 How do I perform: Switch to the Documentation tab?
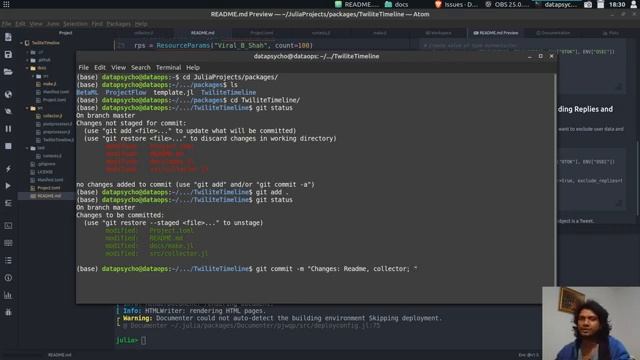[x=553, y=33]
